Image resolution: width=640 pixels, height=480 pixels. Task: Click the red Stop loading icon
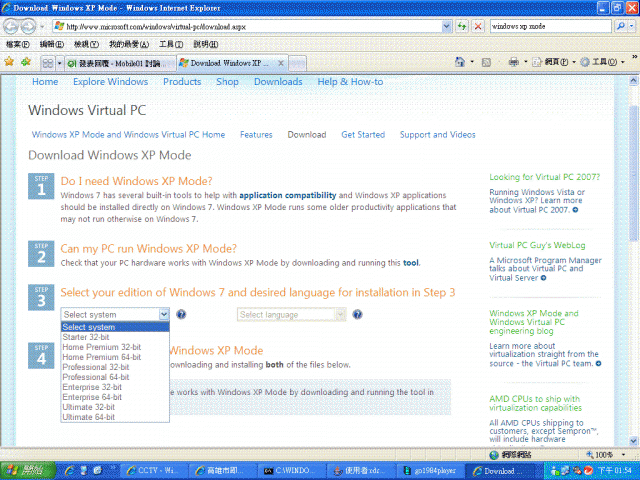[478, 27]
